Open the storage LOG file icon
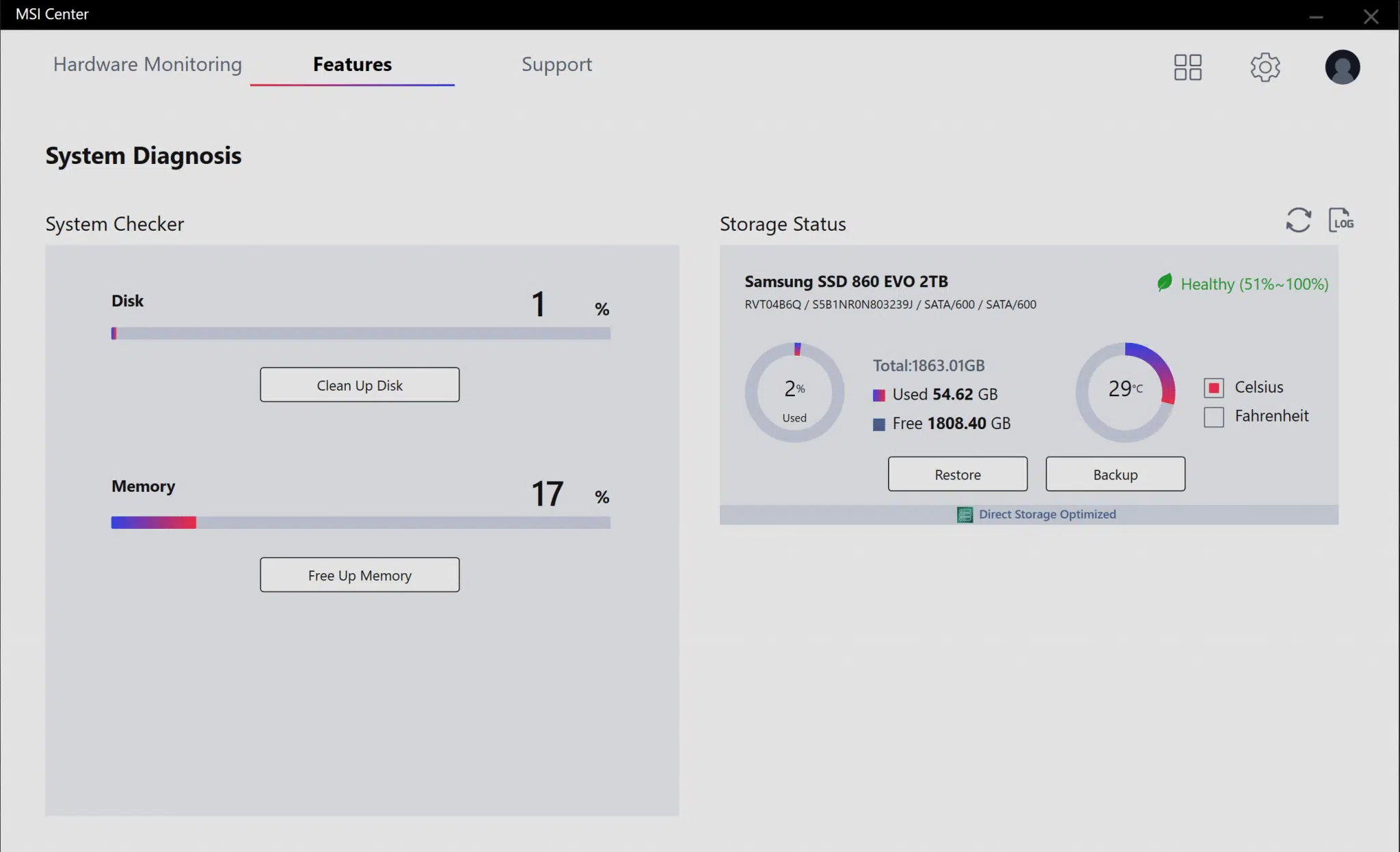The image size is (1400, 852). pos(1341,220)
